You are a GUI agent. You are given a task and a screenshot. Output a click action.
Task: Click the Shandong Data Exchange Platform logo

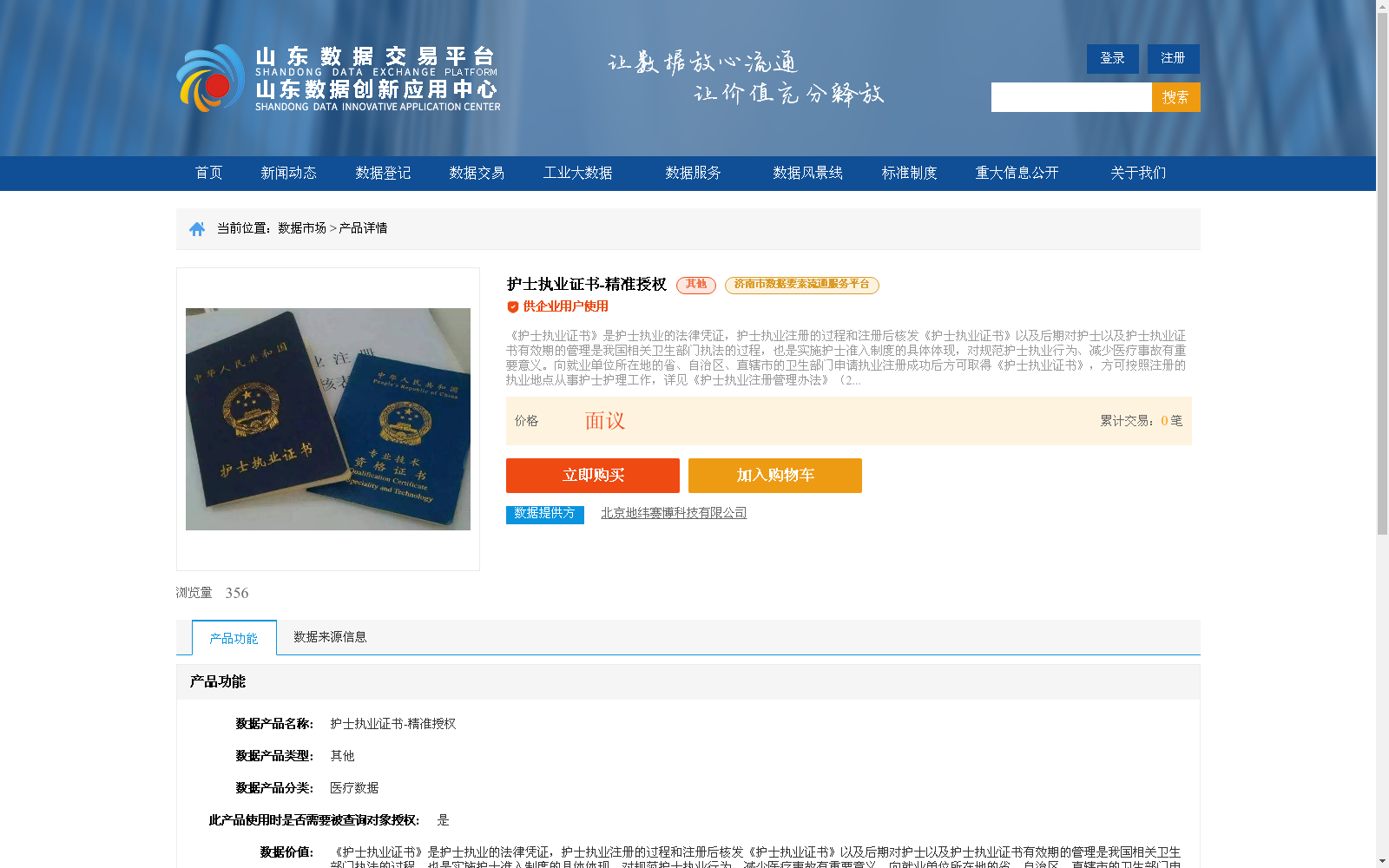pyautogui.click(x=339, y=78)
